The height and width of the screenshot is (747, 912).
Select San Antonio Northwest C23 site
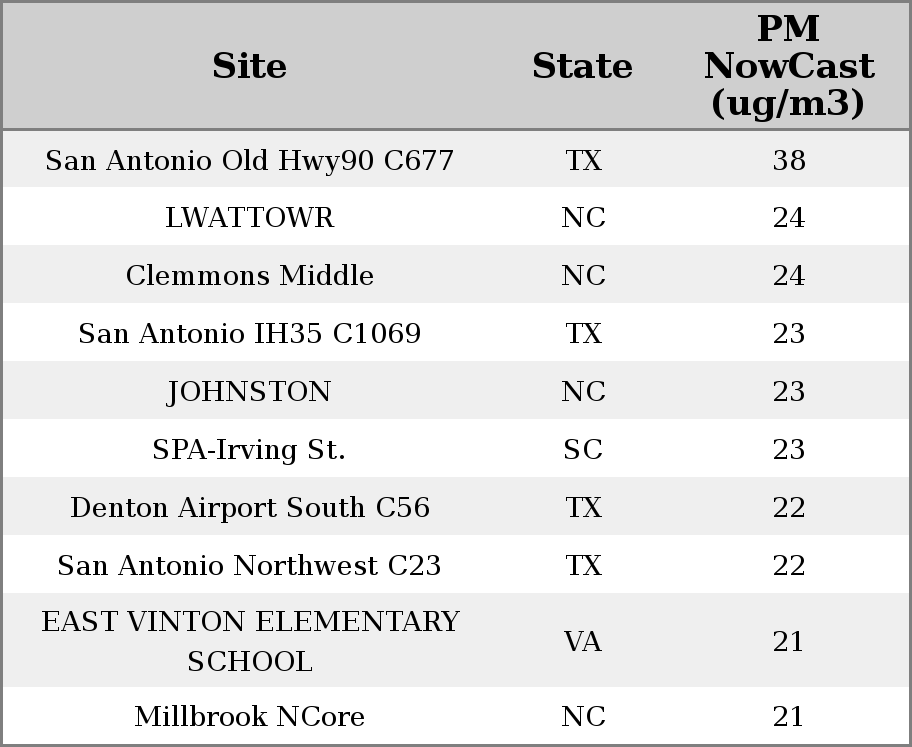249,566
